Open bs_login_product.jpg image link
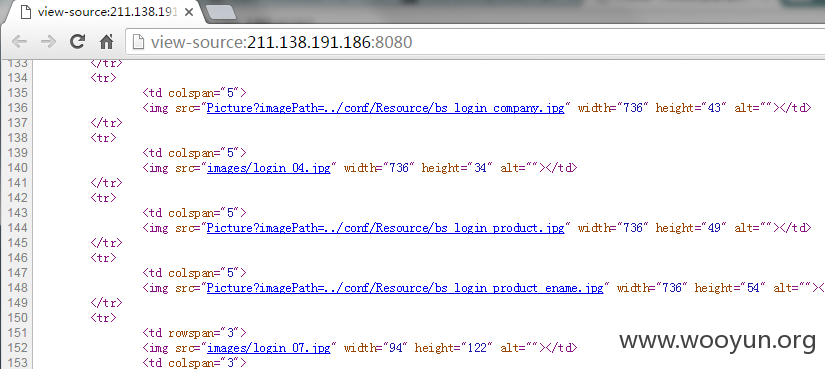The height and width of the screenshot is (369, 825). click(x=386, y=228)
